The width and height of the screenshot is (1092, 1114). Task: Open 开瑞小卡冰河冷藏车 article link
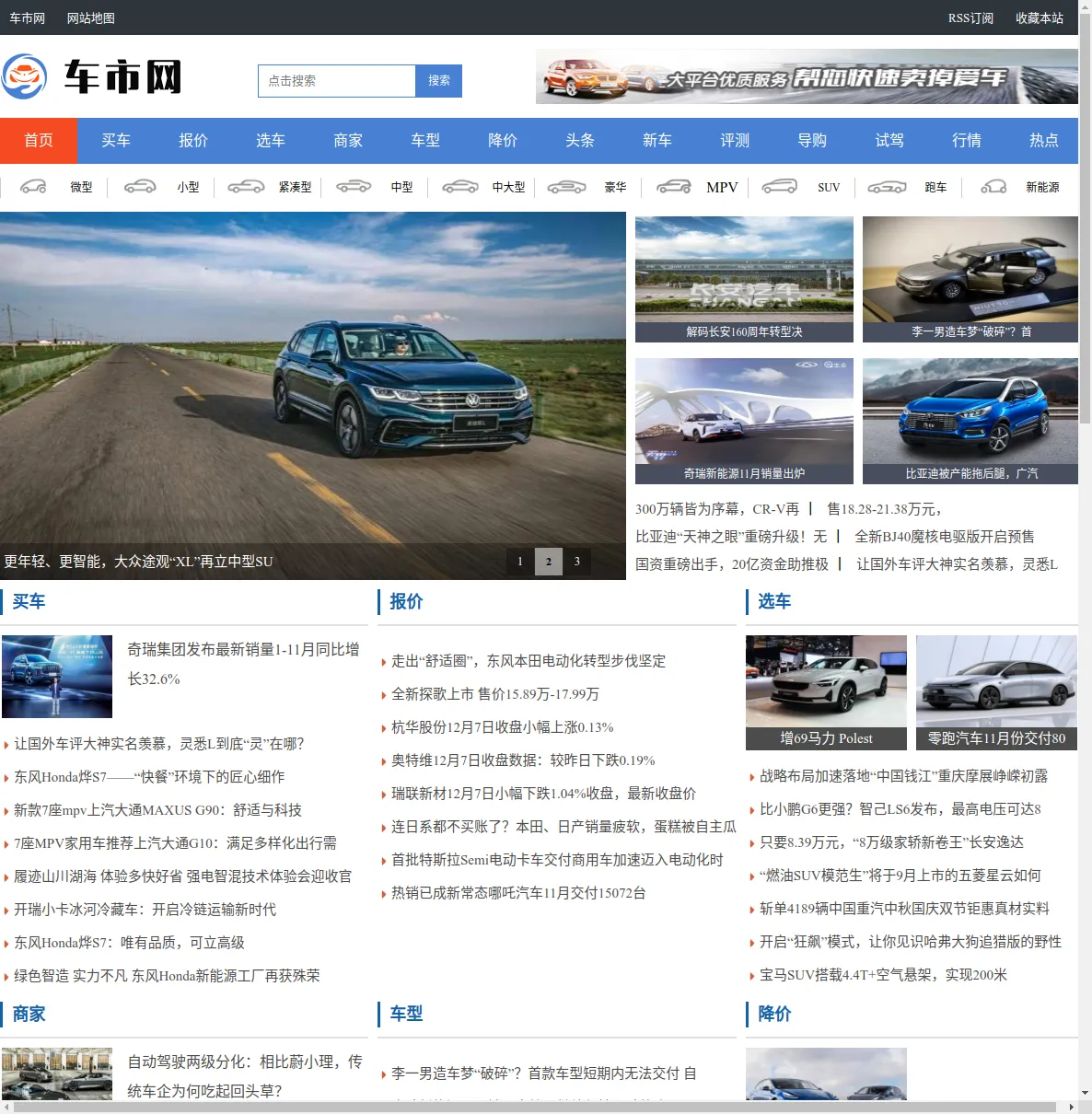click(145, 910)
